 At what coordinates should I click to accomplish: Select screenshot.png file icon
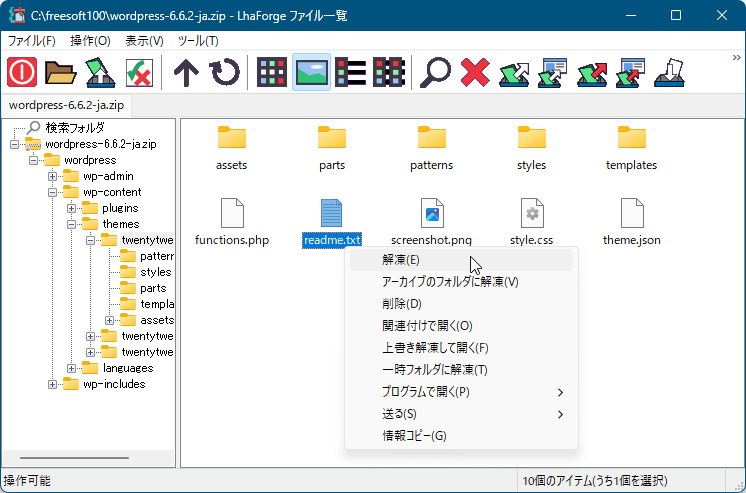tap(432, 213)
